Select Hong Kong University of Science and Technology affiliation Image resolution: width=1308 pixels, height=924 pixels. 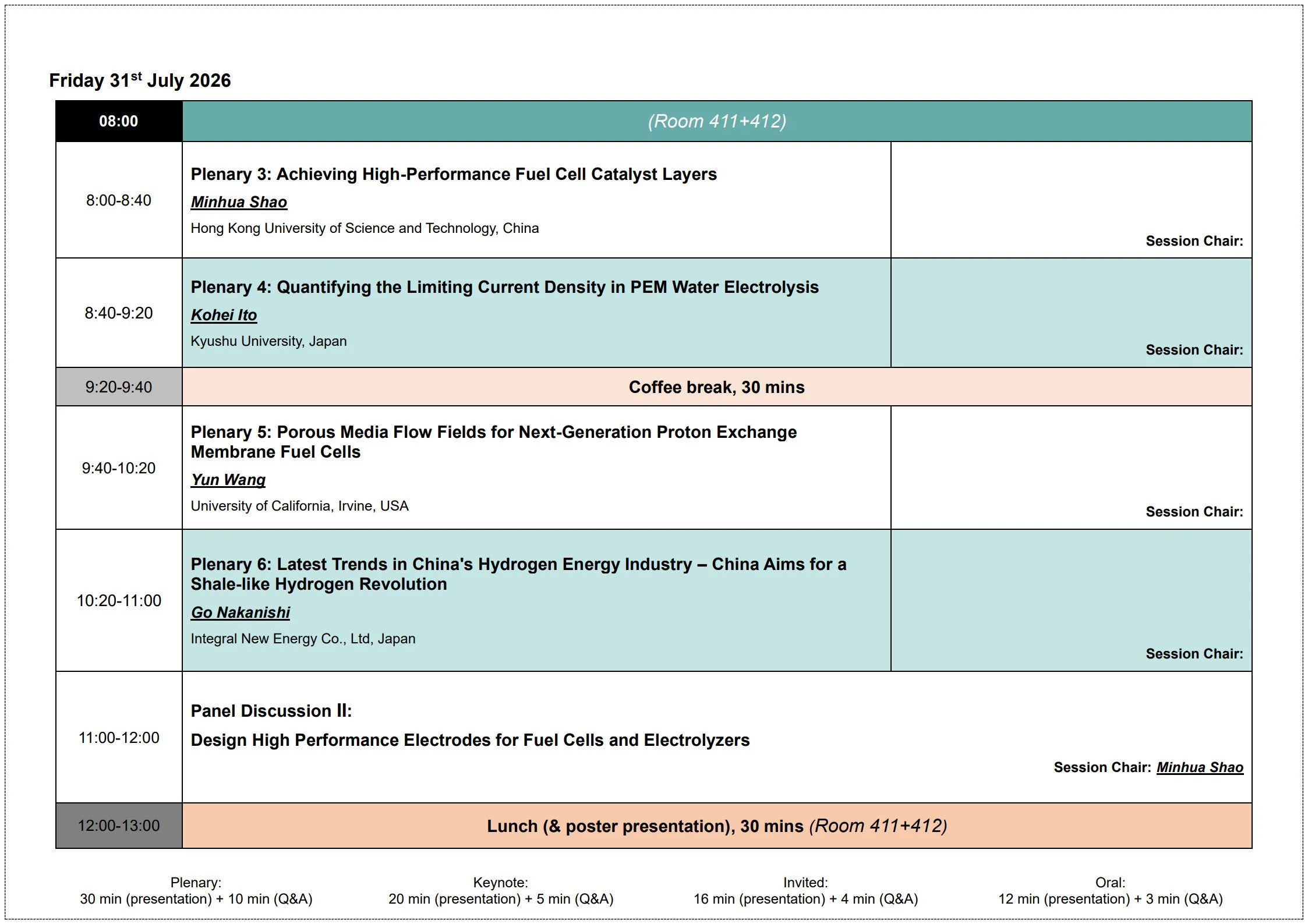coord(365,228)
